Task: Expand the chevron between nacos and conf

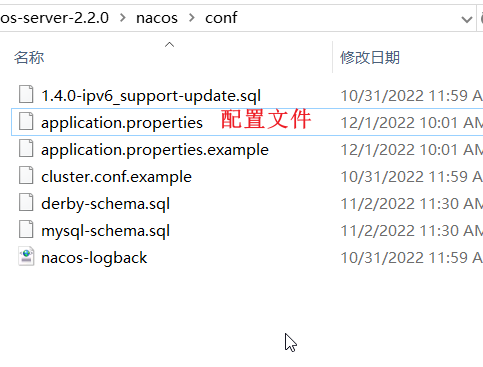Action: point(192,18)
